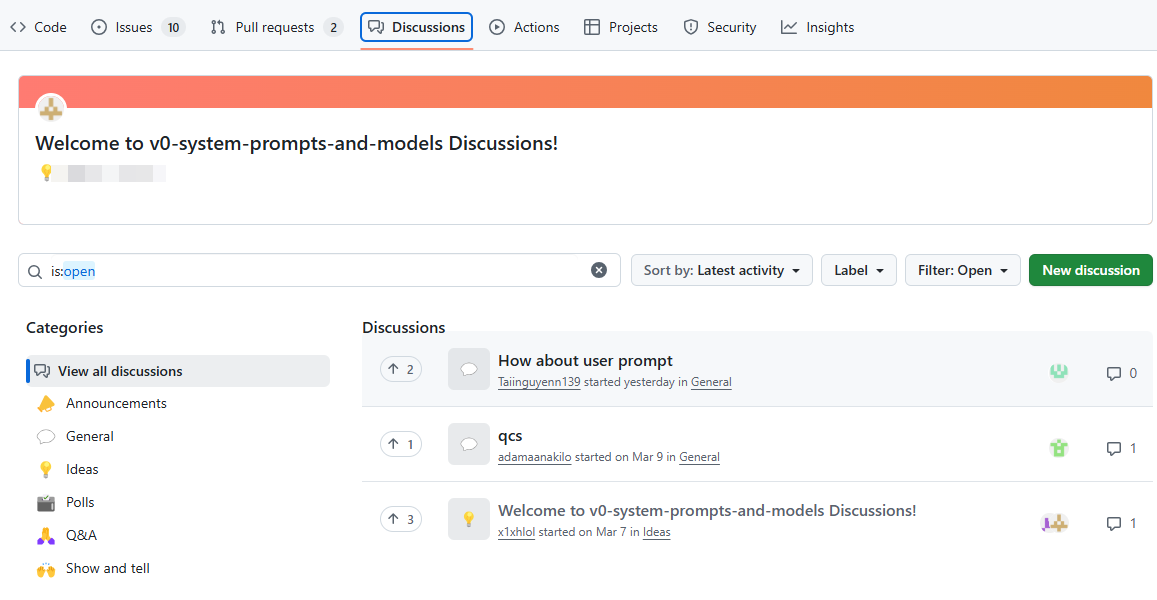The image size is (1157, 600).
Task: Open the Announcements category via its megaphone icon
Action: (45, 403)
